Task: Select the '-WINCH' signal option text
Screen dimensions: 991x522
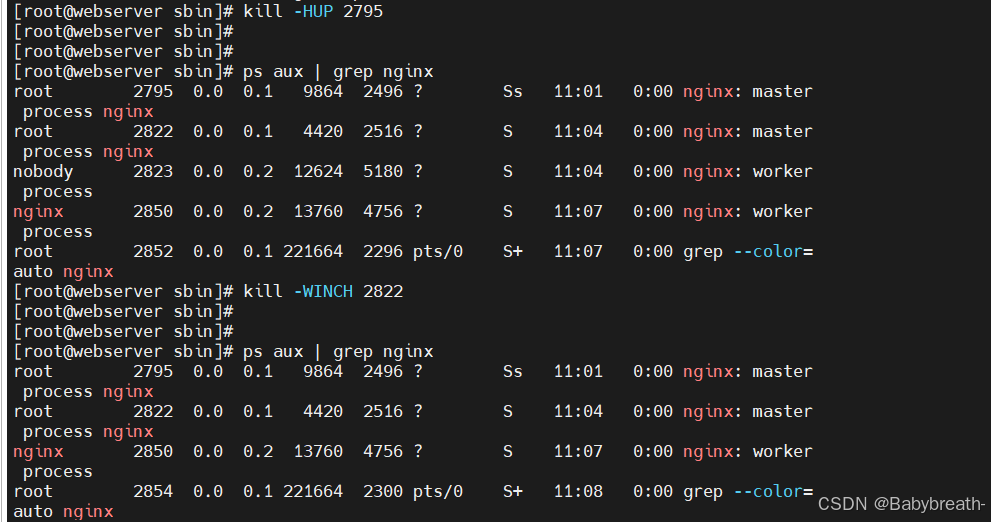Action: point(324,291)
